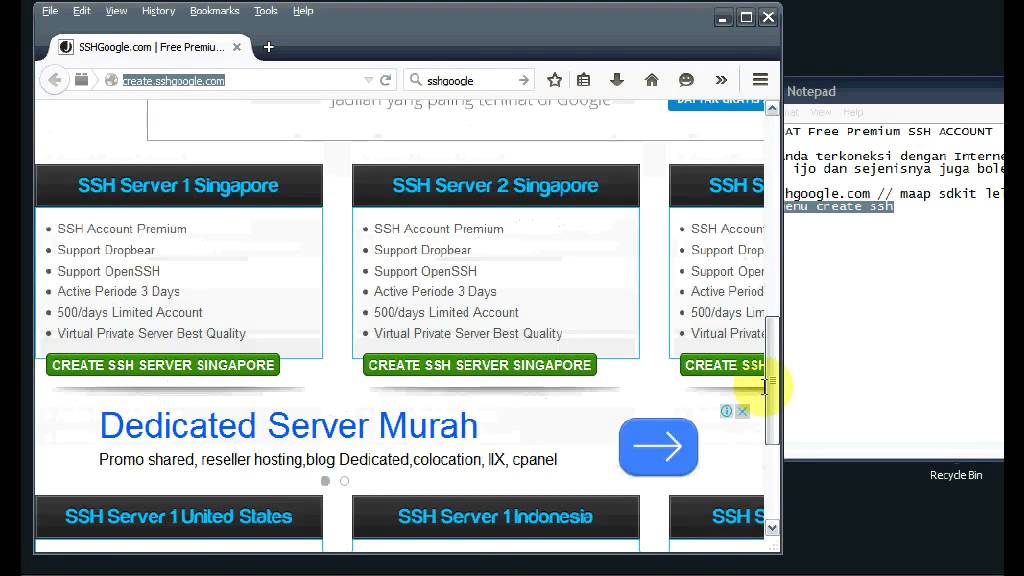Open the Firefox hamburger menu

(x=760, y=80)
